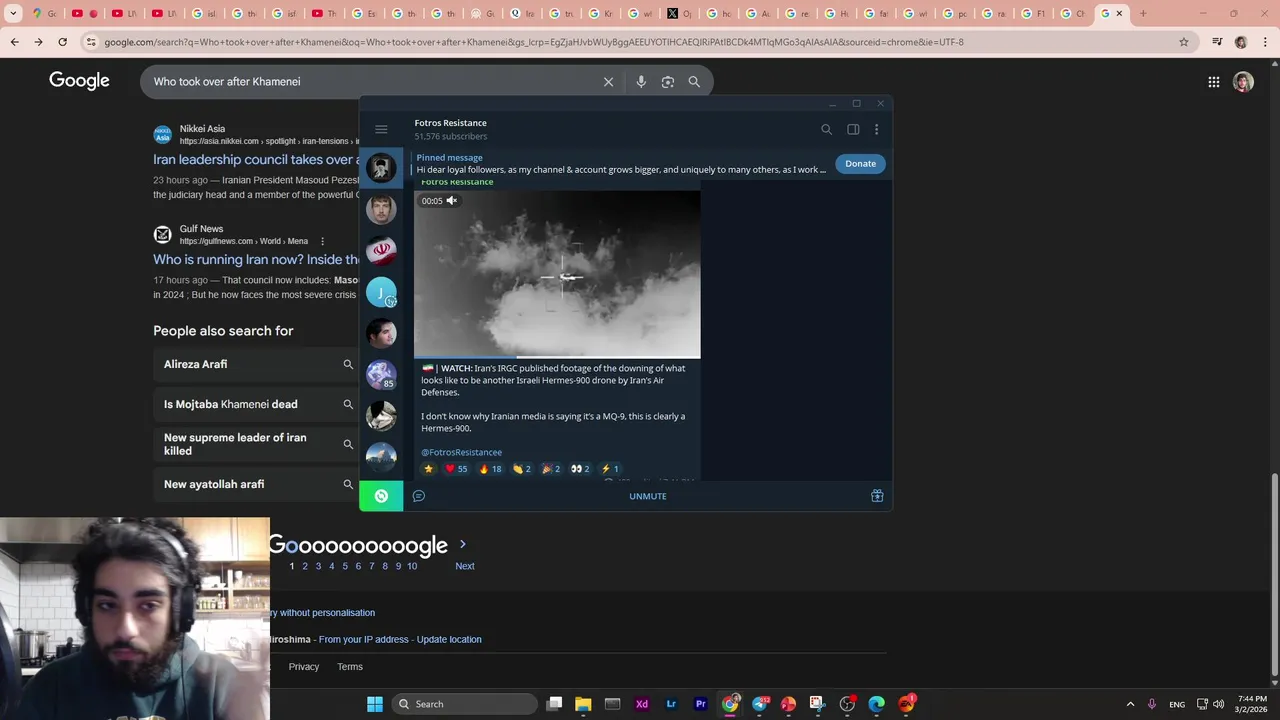Toggle the lightning bolt reaction

click(x=610, y=468)
